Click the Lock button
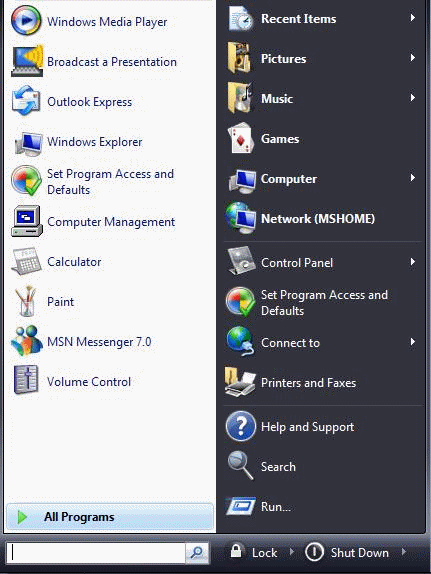 pyautogui.click(x=253, y=552)
